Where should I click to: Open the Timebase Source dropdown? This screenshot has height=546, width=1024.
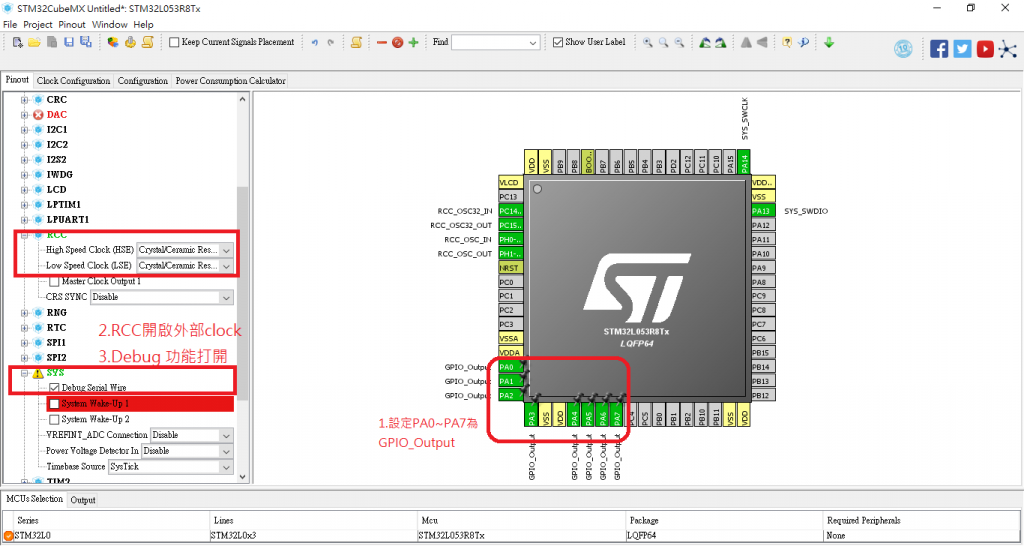pos(226,467)
